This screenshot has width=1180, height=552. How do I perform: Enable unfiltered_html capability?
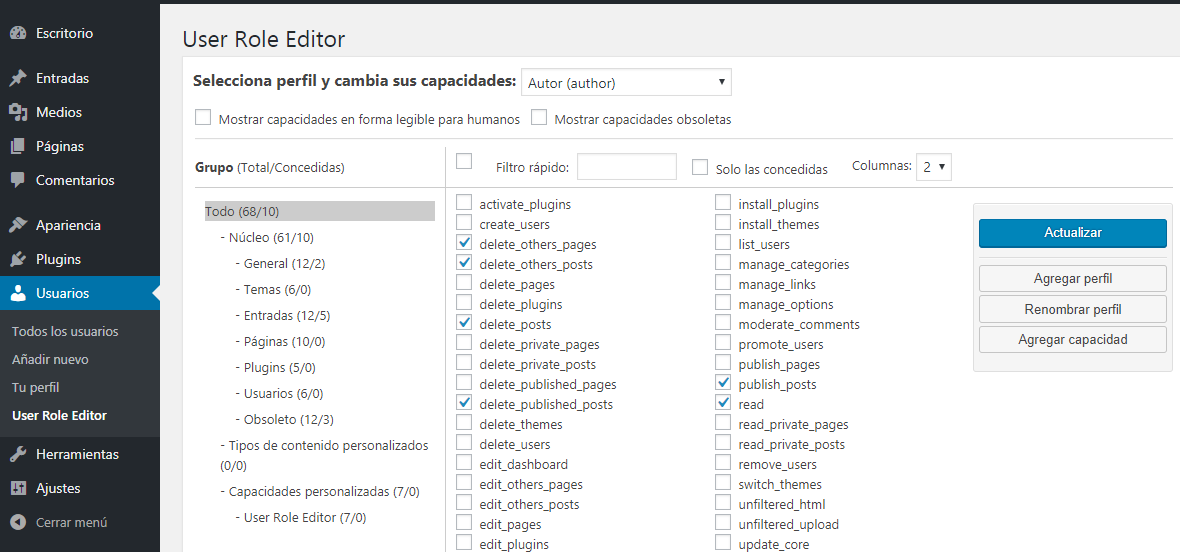click(722, 503)
